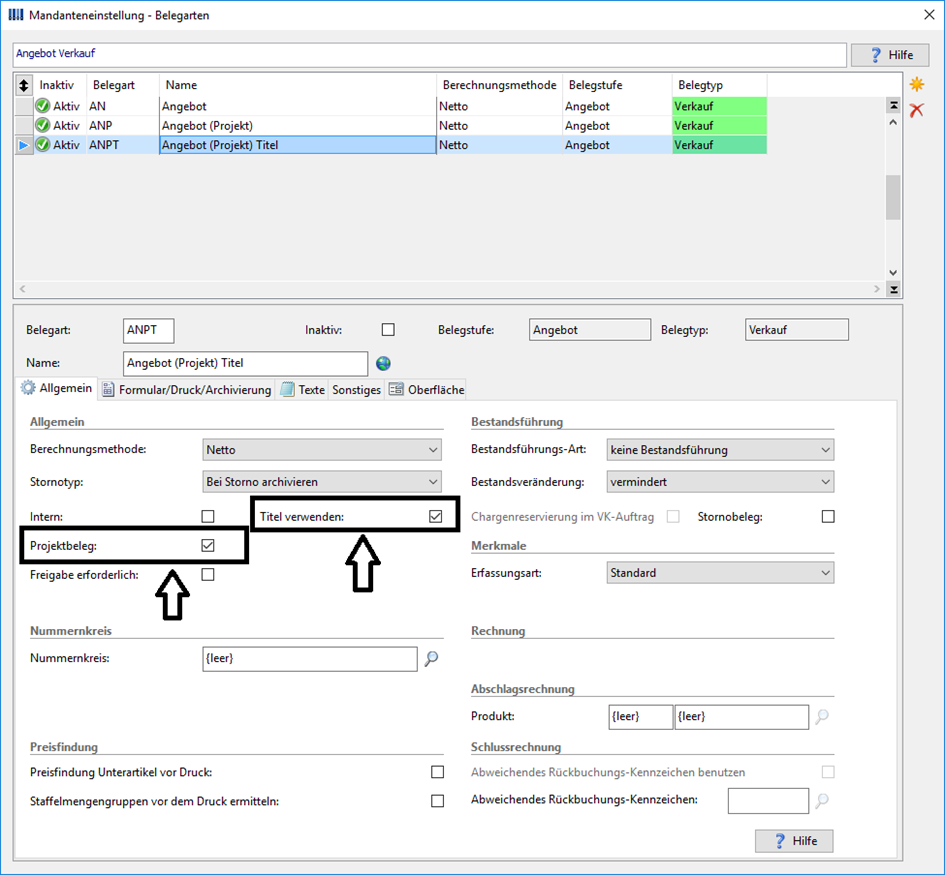The height and width of the screenshot is (875, 945).
Task: Click green Verkauf cell in AN row
Action: (x=720, y=106)
